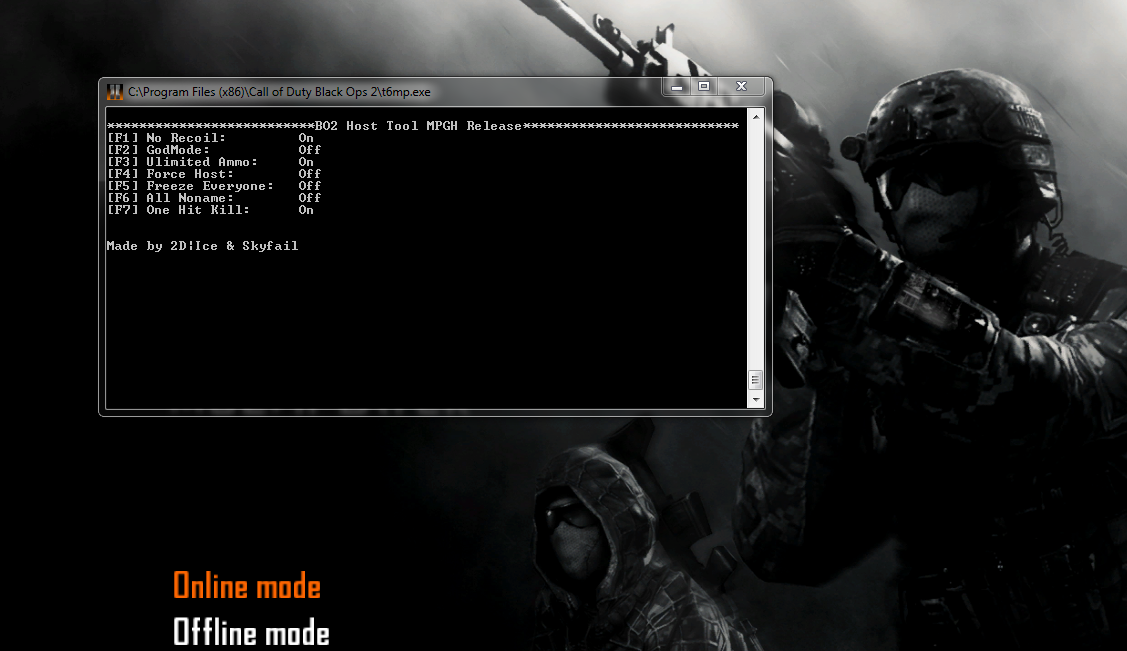Click the [F6] All Noname entry
This screenshot has height=651, width=1127.
point(213,198)
